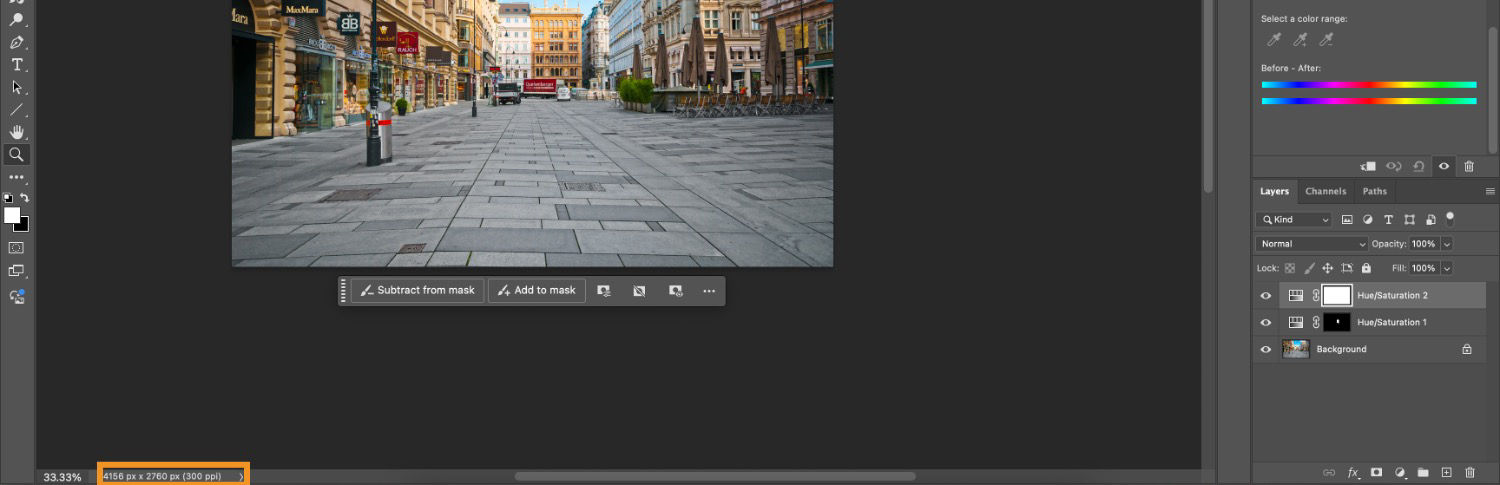Swap foreground and background colors
The width and height of the screenshot is (1500, 485).
coord(25,198)
